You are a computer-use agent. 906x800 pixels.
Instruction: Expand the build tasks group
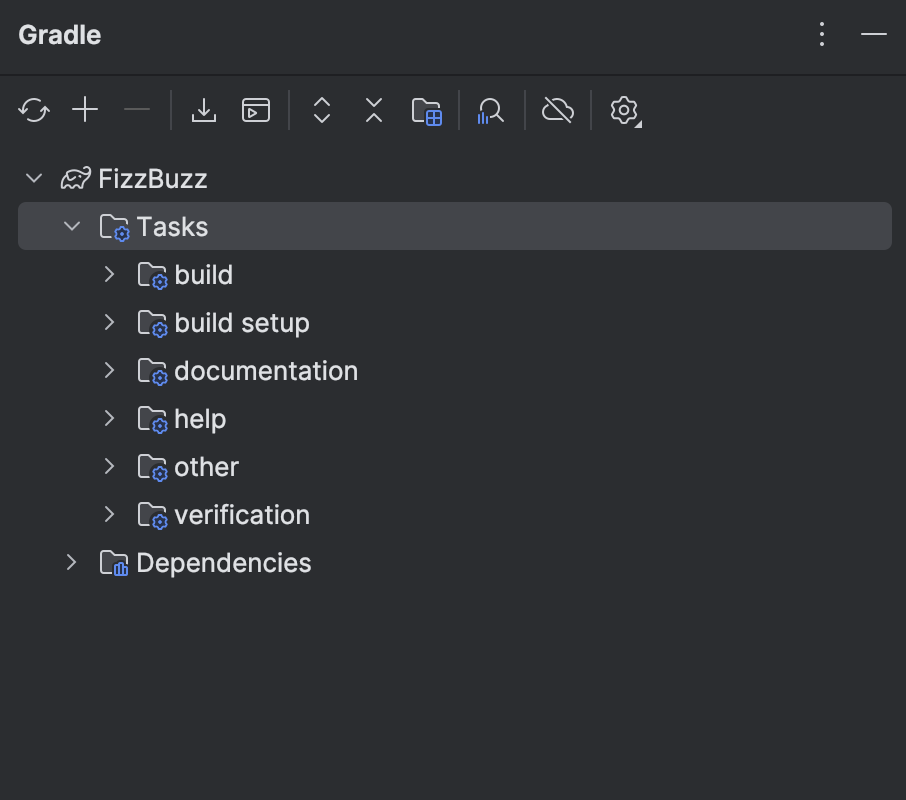coord(108,274)
